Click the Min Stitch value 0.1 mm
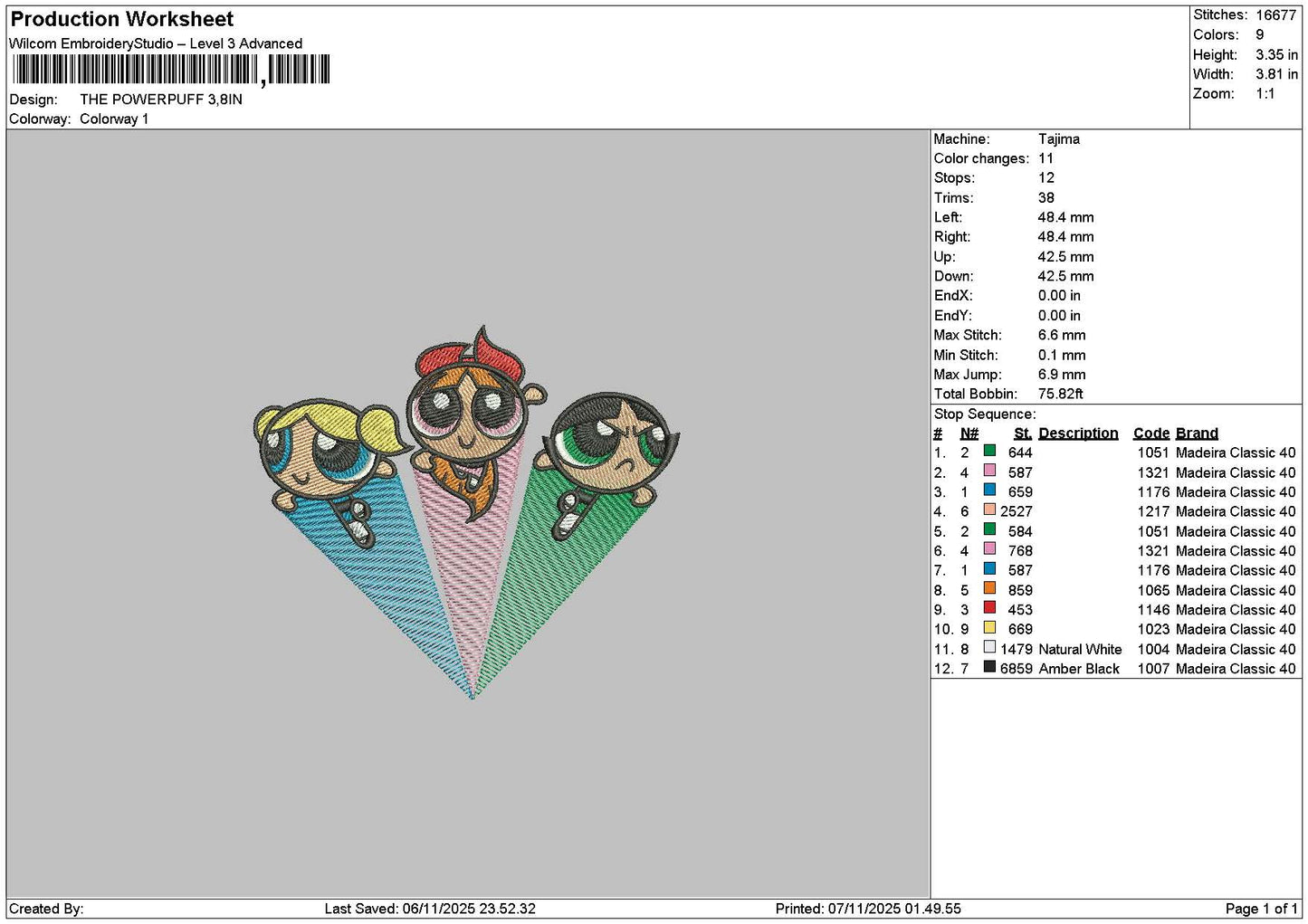 point(1062,355)
